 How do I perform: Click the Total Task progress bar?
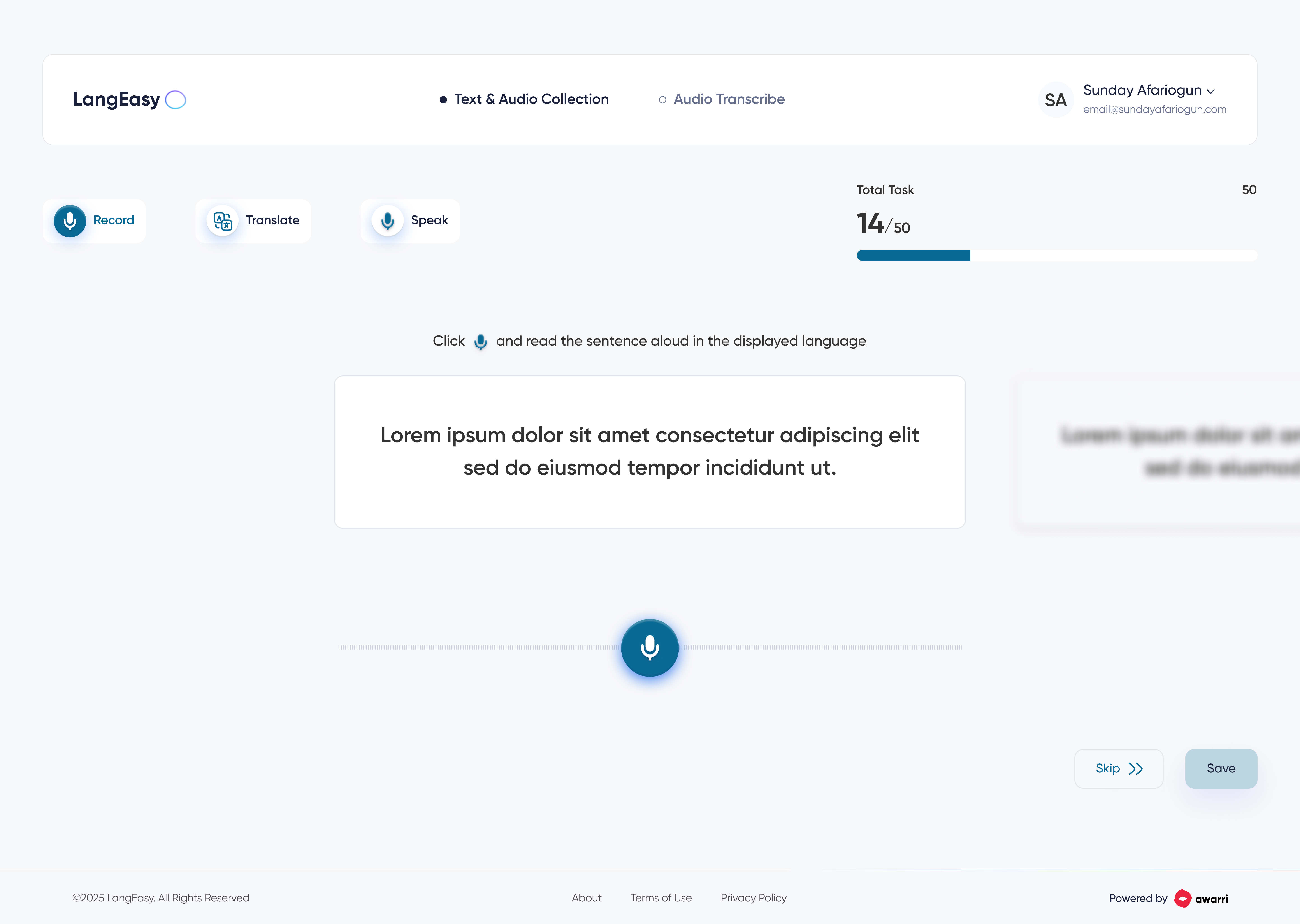tap(1056, 255)
